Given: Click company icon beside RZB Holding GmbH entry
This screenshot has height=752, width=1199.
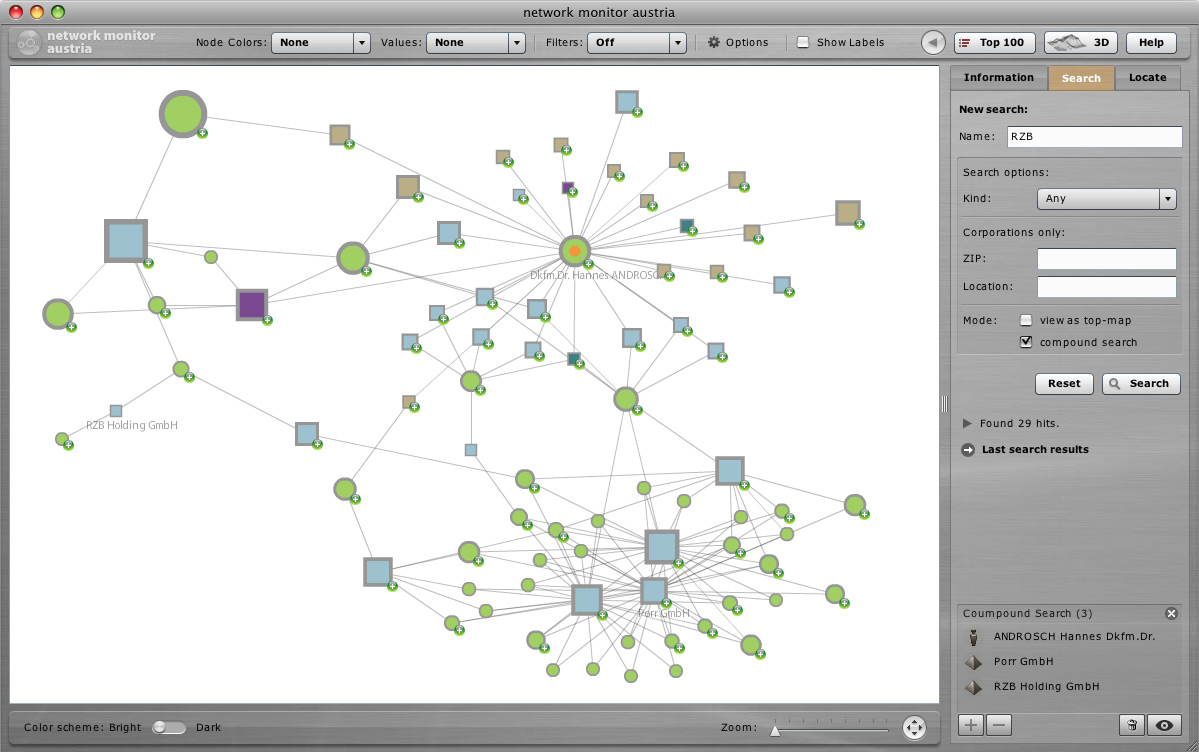Looking at the screenshot, I should [x=973, y=687].
